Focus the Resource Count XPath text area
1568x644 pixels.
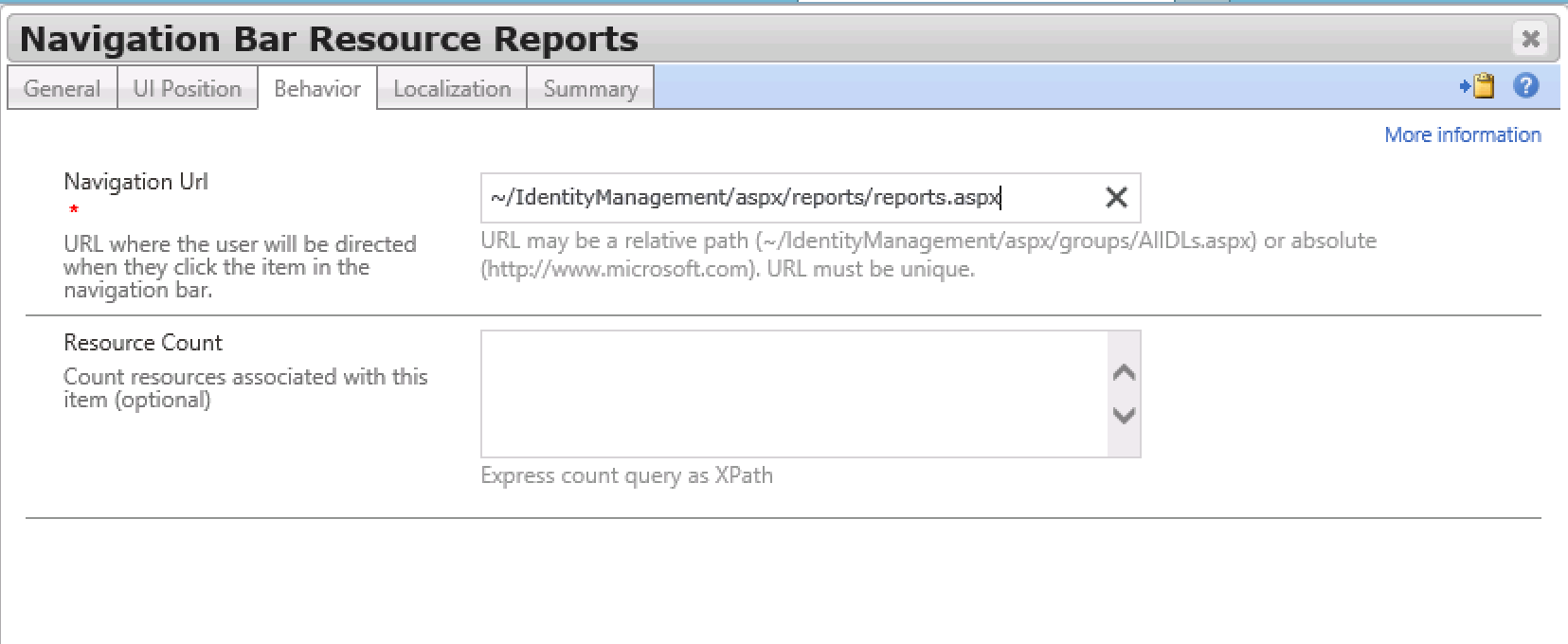tap(794, 393)
